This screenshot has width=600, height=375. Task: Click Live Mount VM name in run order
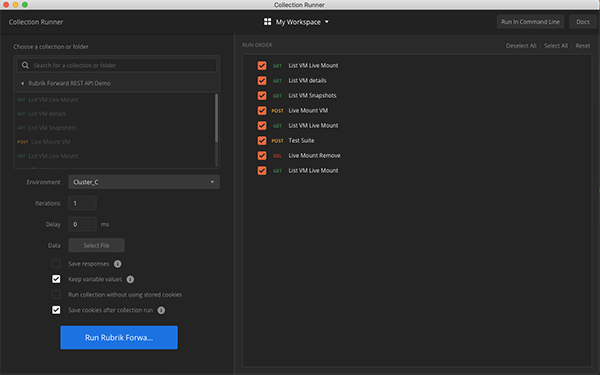(308, 111)
